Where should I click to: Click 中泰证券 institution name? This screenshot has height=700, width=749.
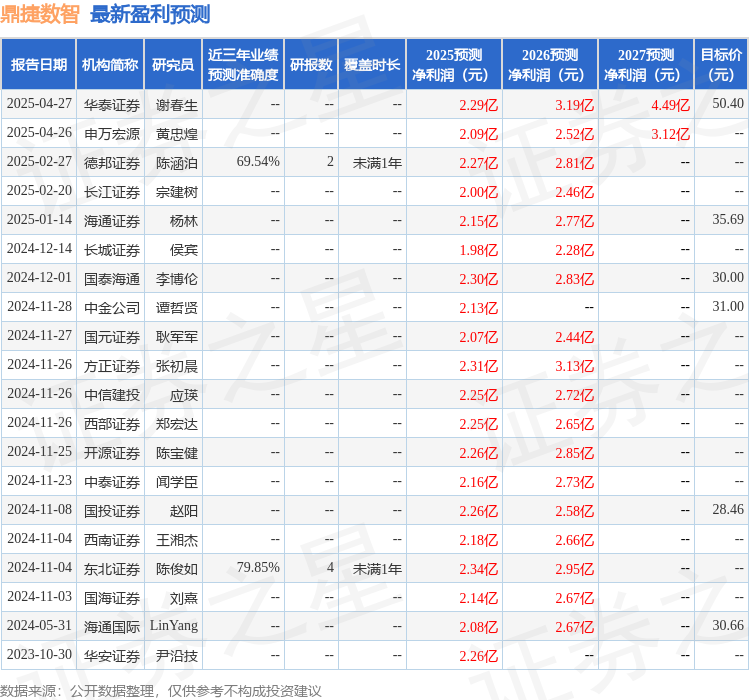(112, 482)
